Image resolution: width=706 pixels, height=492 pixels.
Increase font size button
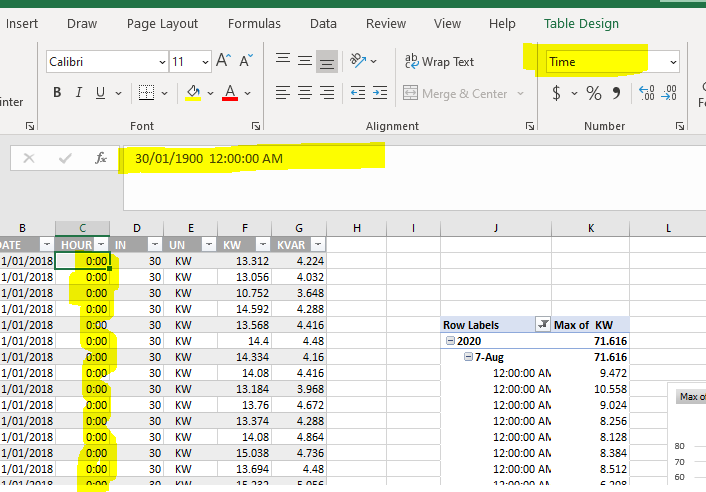pos(223,60)
